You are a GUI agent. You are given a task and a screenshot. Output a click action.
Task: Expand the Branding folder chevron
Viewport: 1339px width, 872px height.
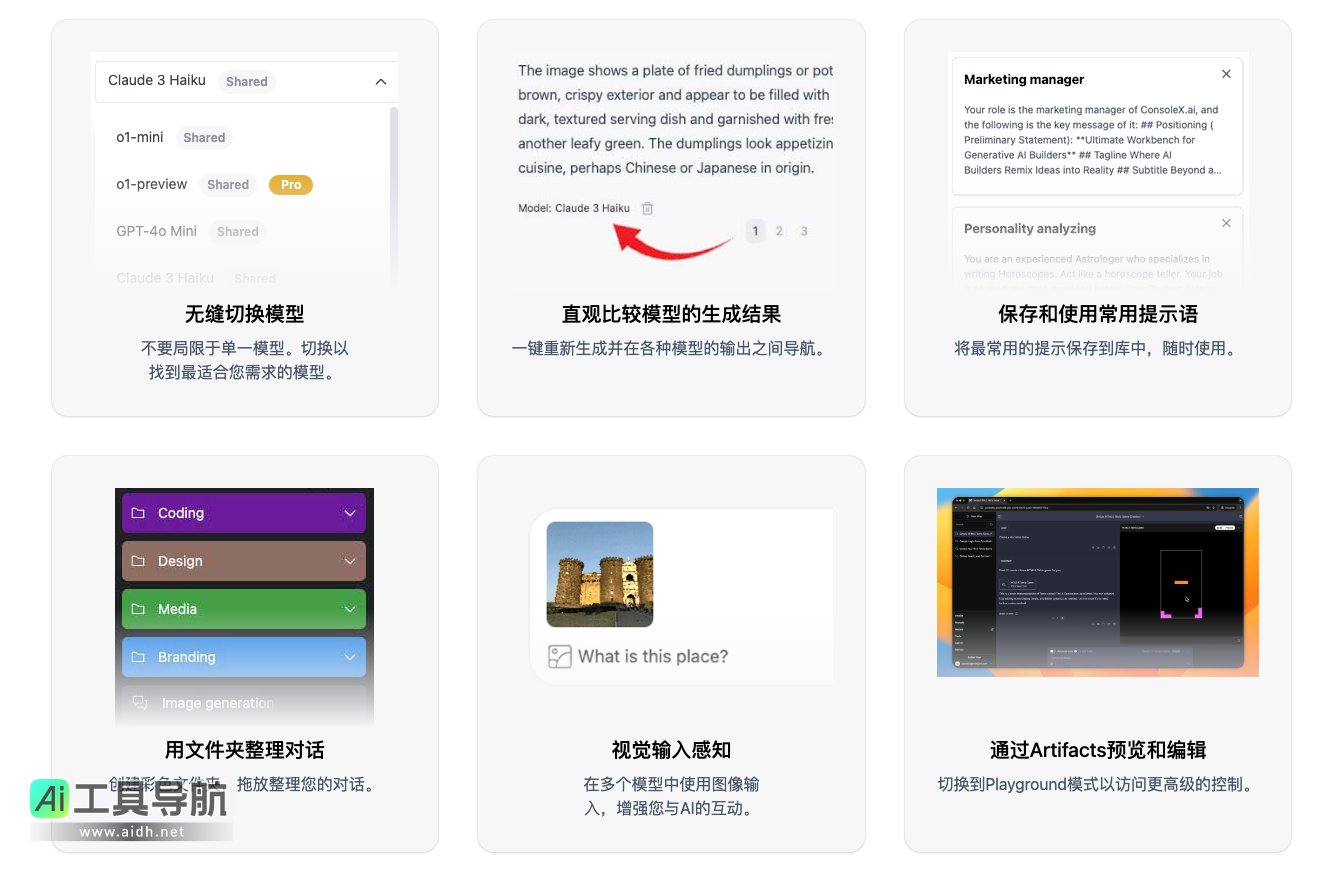tap(350, 657)
